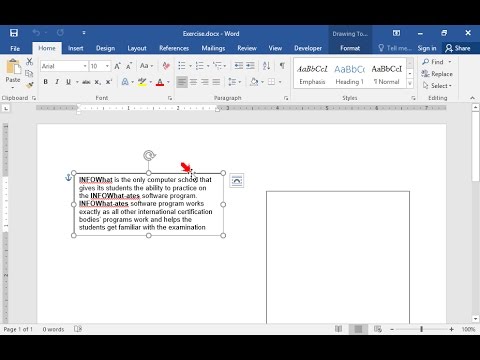Switch to Web Layout view
The image size is (480, 360).
(378, 329)
